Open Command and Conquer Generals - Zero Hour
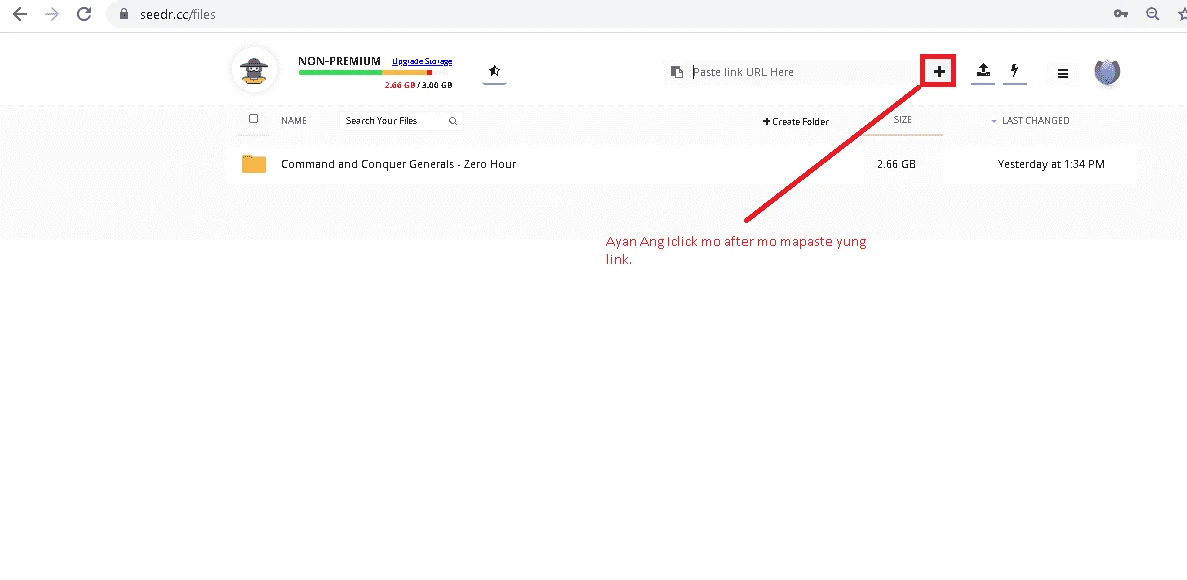The width and height of the screenshot is (1187, 580). click(398, 164)
